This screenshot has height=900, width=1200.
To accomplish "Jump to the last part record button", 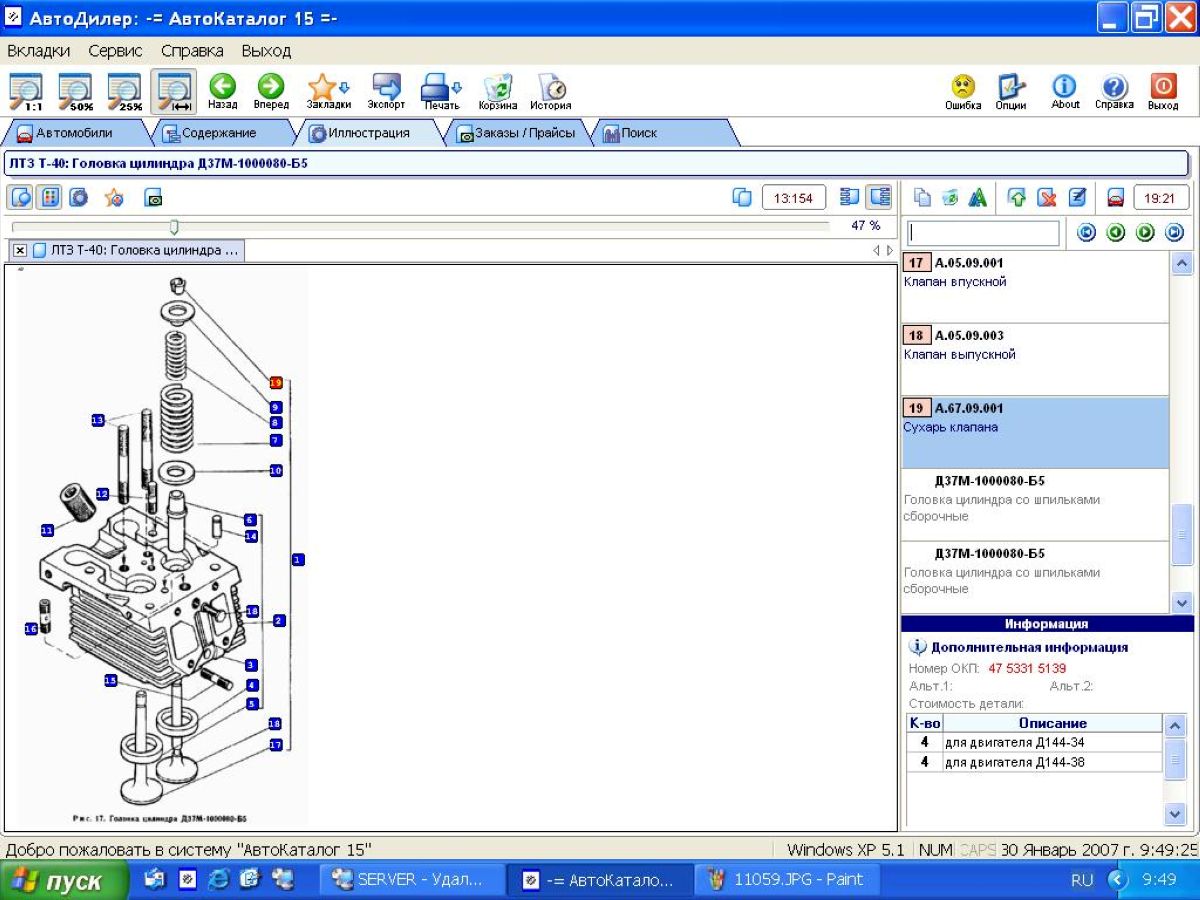I will (1174, 233).
